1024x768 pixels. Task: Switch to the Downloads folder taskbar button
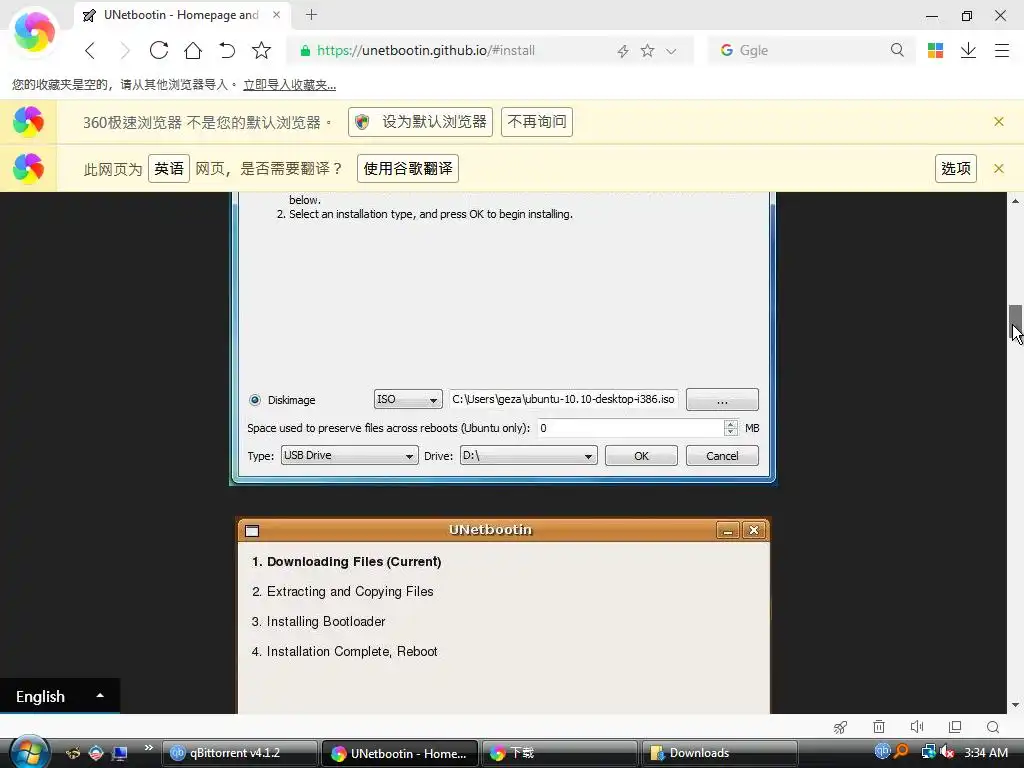pos(720,753)
